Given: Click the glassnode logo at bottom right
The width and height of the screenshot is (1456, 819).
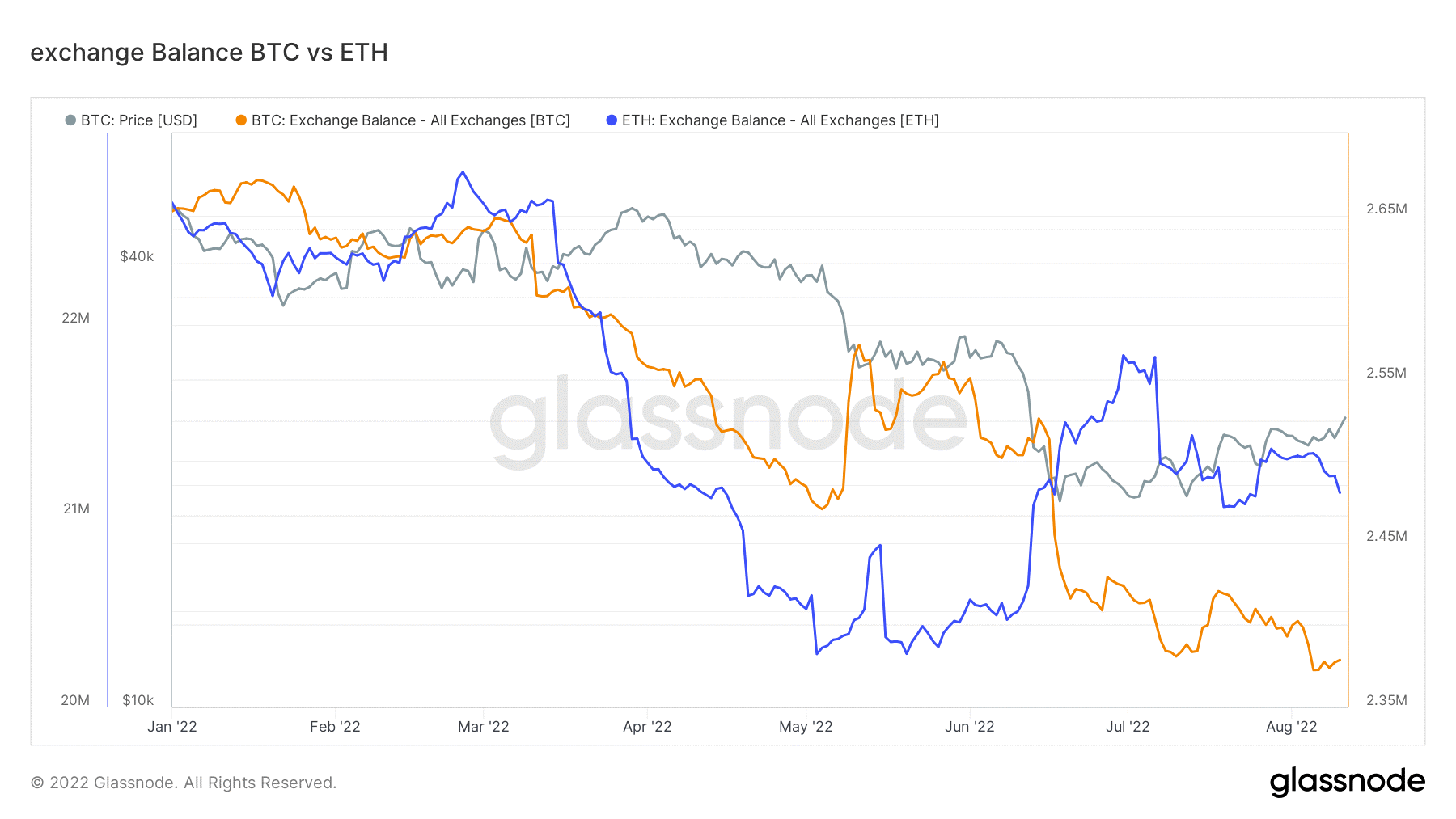Looking at the screenshot, I should [x=1348, y=782].
